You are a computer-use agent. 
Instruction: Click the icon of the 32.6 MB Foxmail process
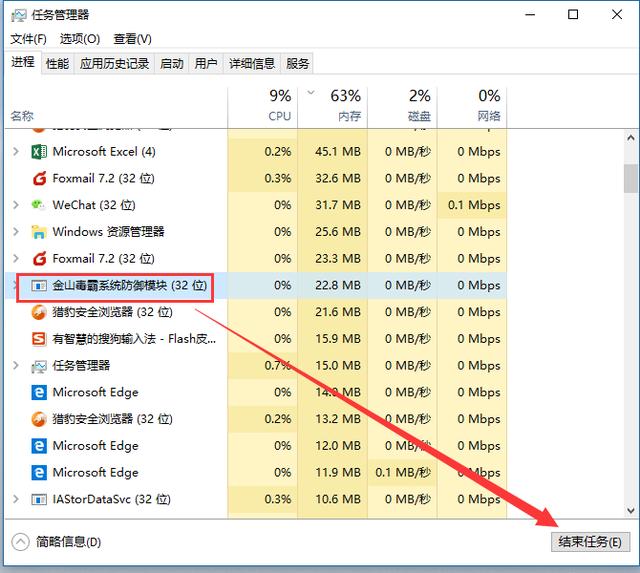coord(39,178)
